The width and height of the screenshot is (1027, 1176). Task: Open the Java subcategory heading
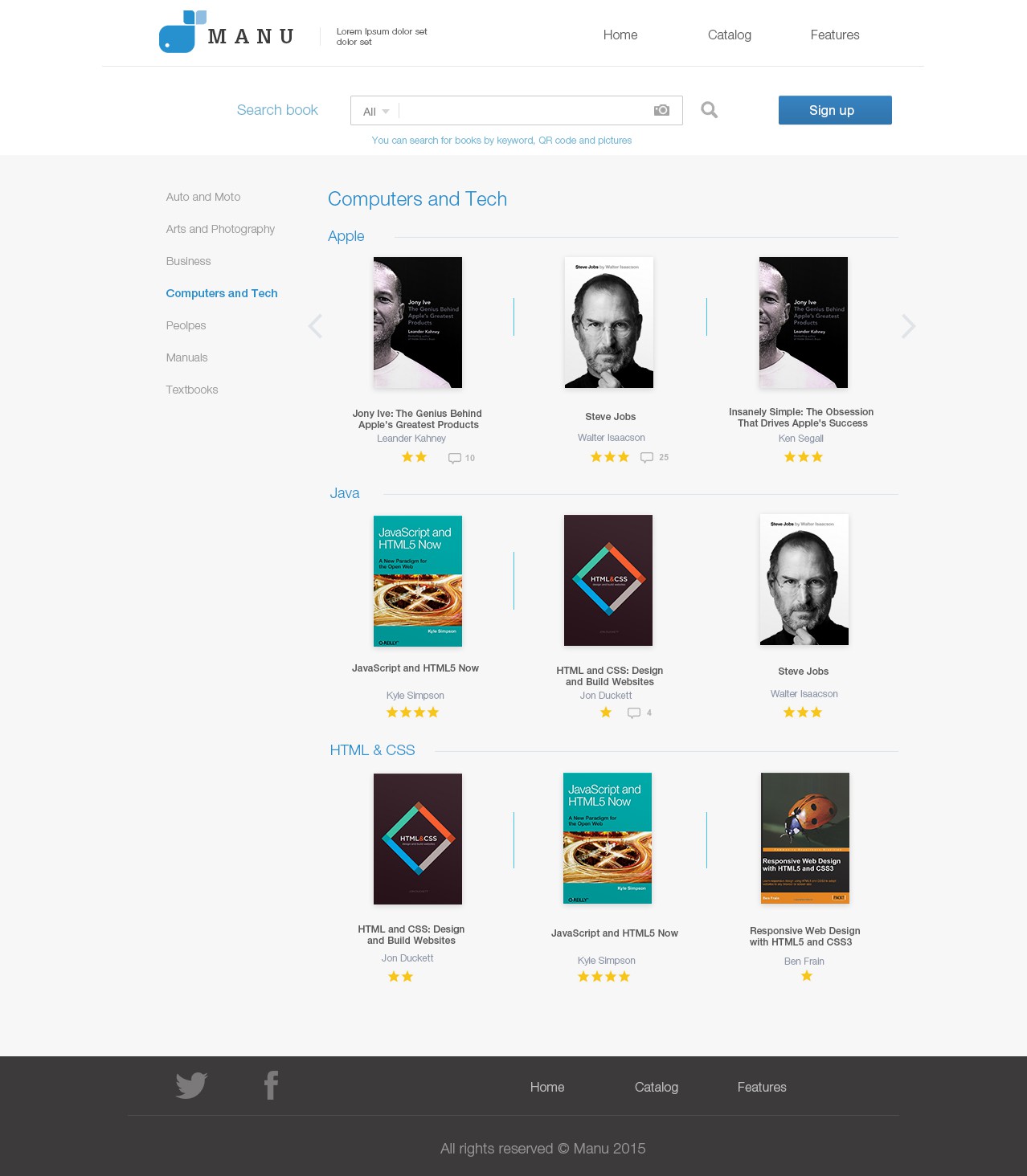click(x=345, y=493)
